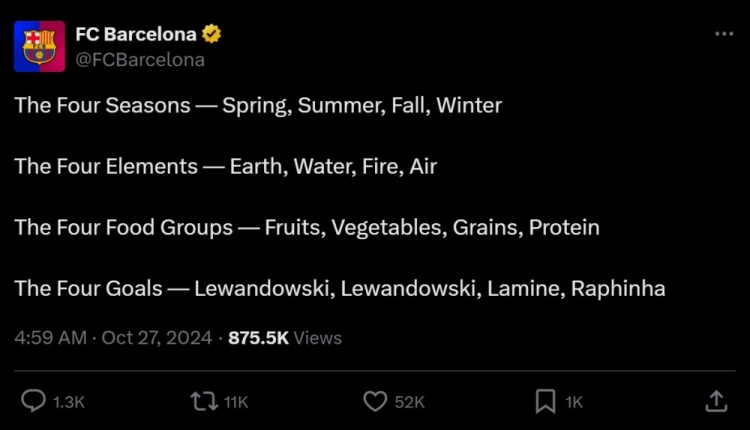The image size is (750, 430).
Task: Open the 11K reposts count
Action: [236, 402]
